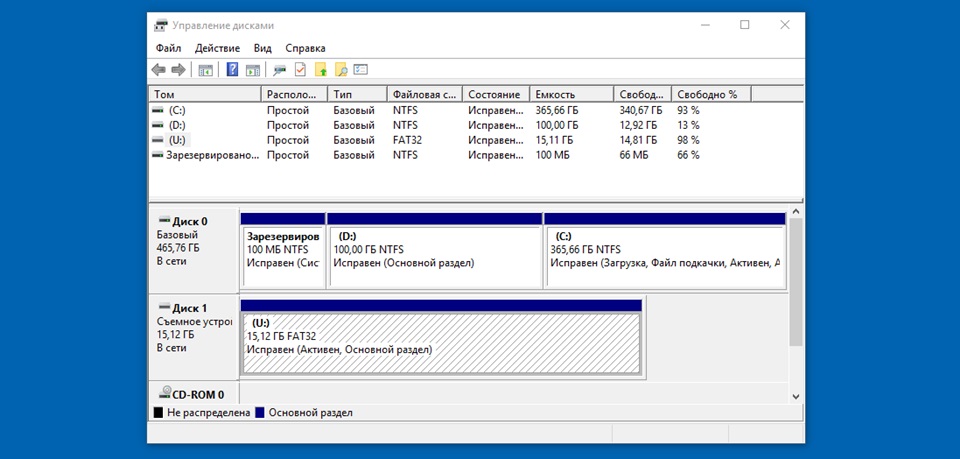Click the folder with magnifier icon
960x459 pixels.
click(x=341, y=70)
